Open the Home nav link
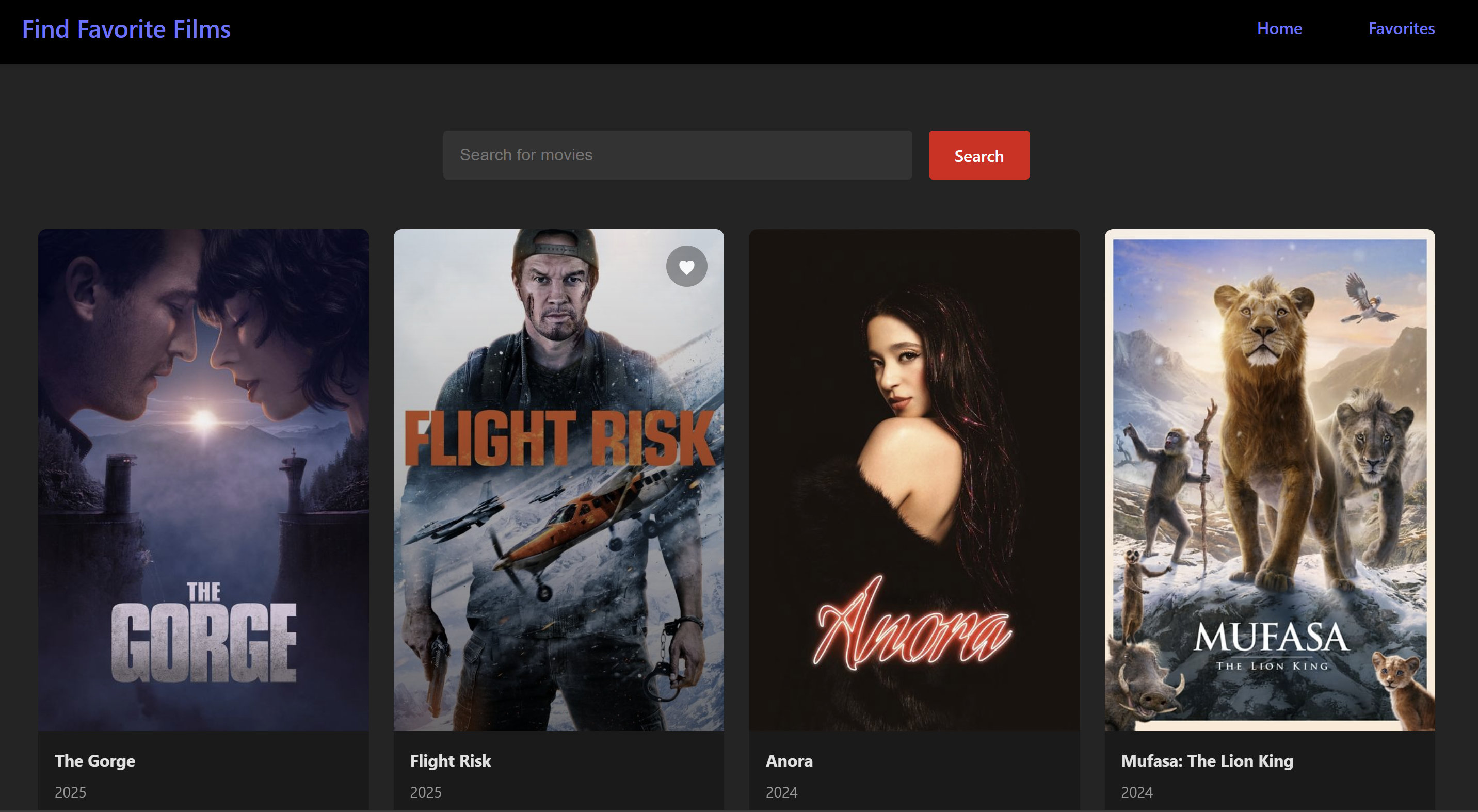Viewport: 1478px width, 812px height. coord(1279,28)
